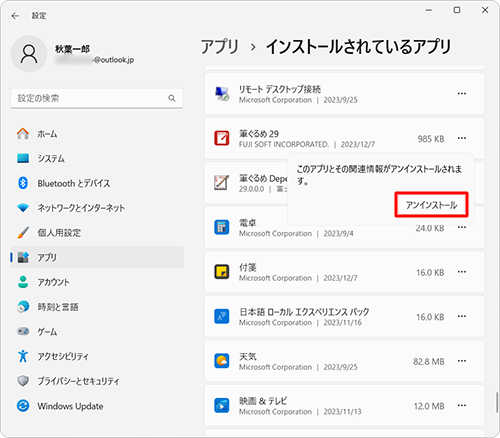Viewport: 500px width, 438px height.
Task: Open more options for 日本語 ローカル エクスペリエンス パック
Action: coord(462,316)
